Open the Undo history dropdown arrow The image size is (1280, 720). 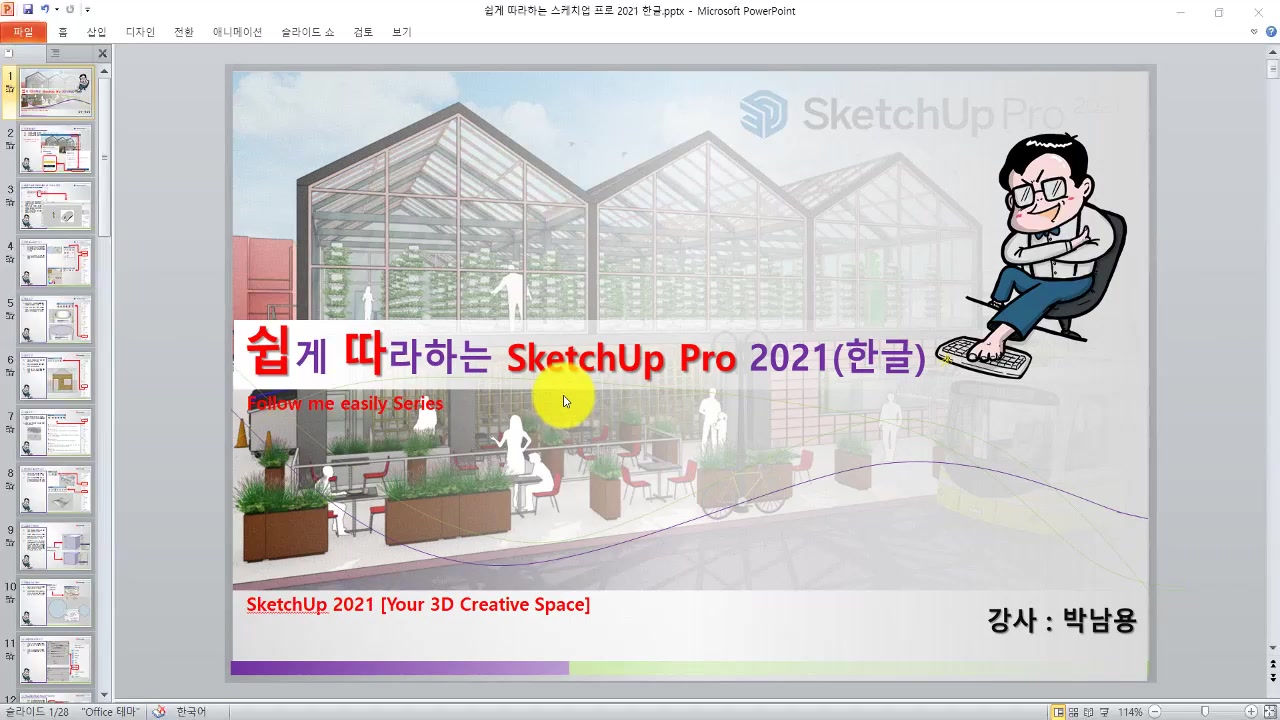[56, 10]
